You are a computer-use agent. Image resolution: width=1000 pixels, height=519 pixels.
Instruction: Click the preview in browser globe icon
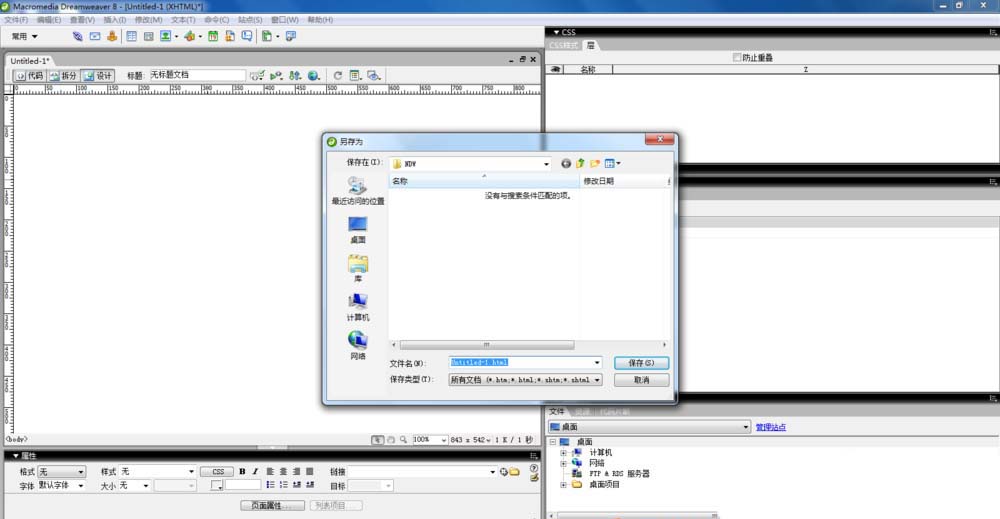pos(313,75)
